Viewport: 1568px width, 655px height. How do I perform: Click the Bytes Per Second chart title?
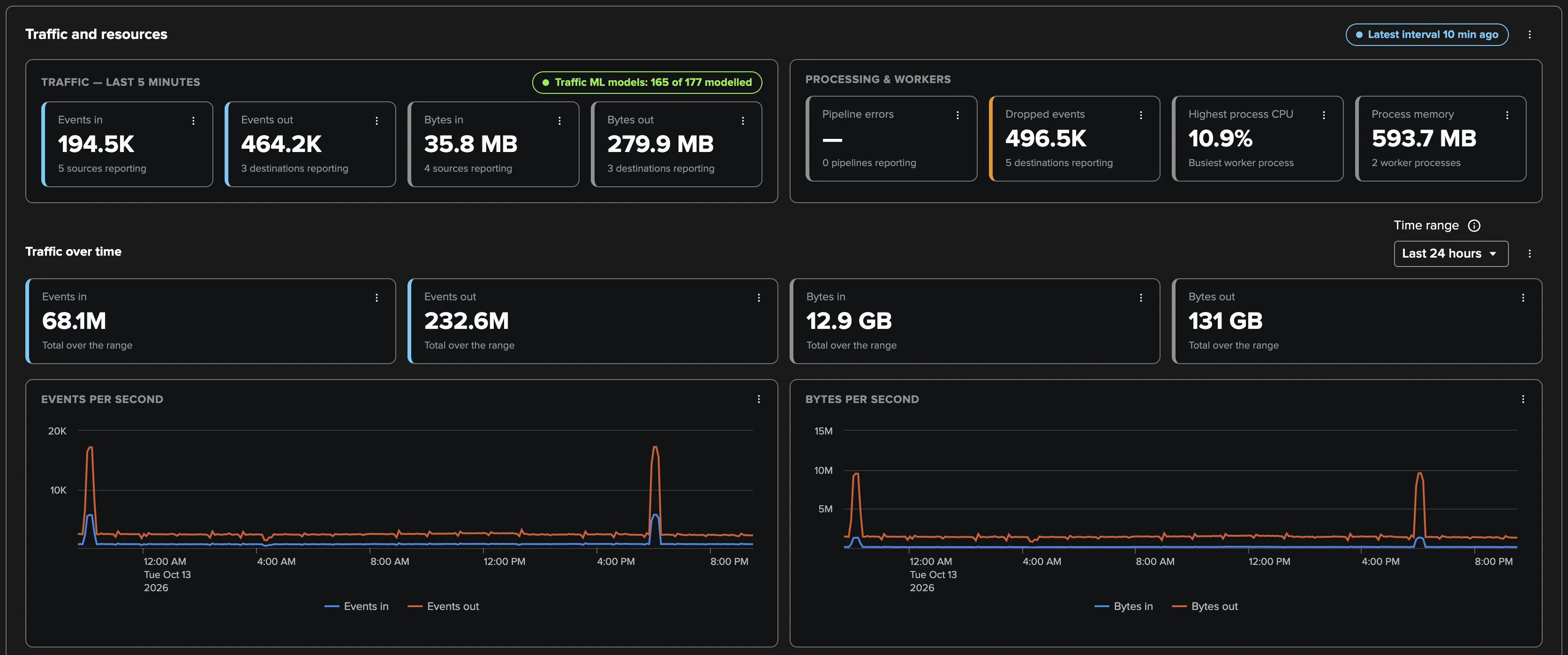click(x=862, y=399)
